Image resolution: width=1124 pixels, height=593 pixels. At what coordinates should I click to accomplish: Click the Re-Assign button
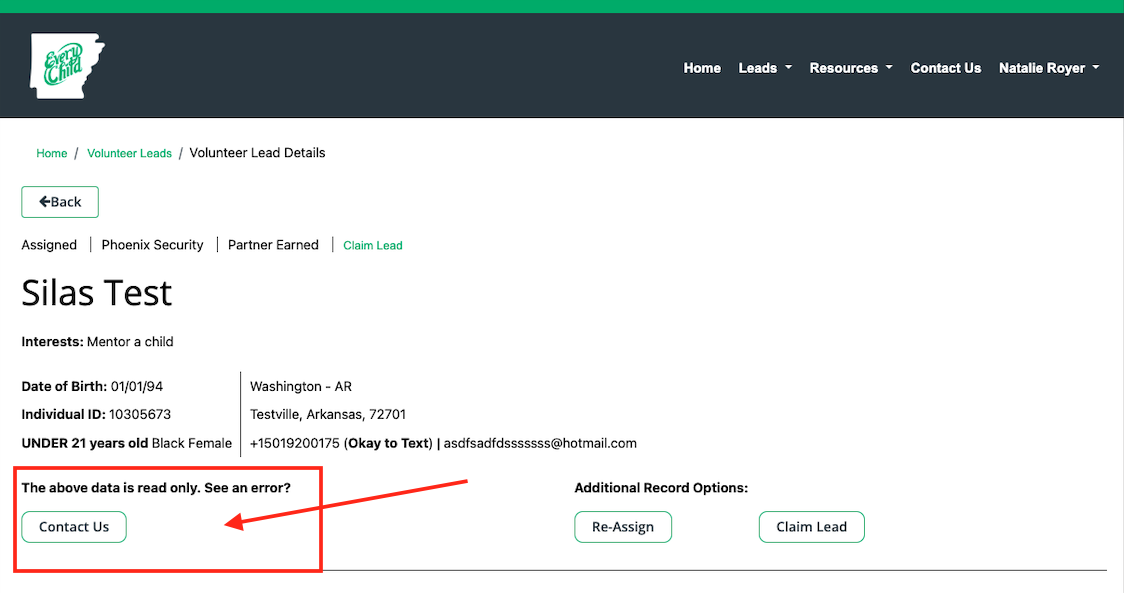[x=623, y=527]
